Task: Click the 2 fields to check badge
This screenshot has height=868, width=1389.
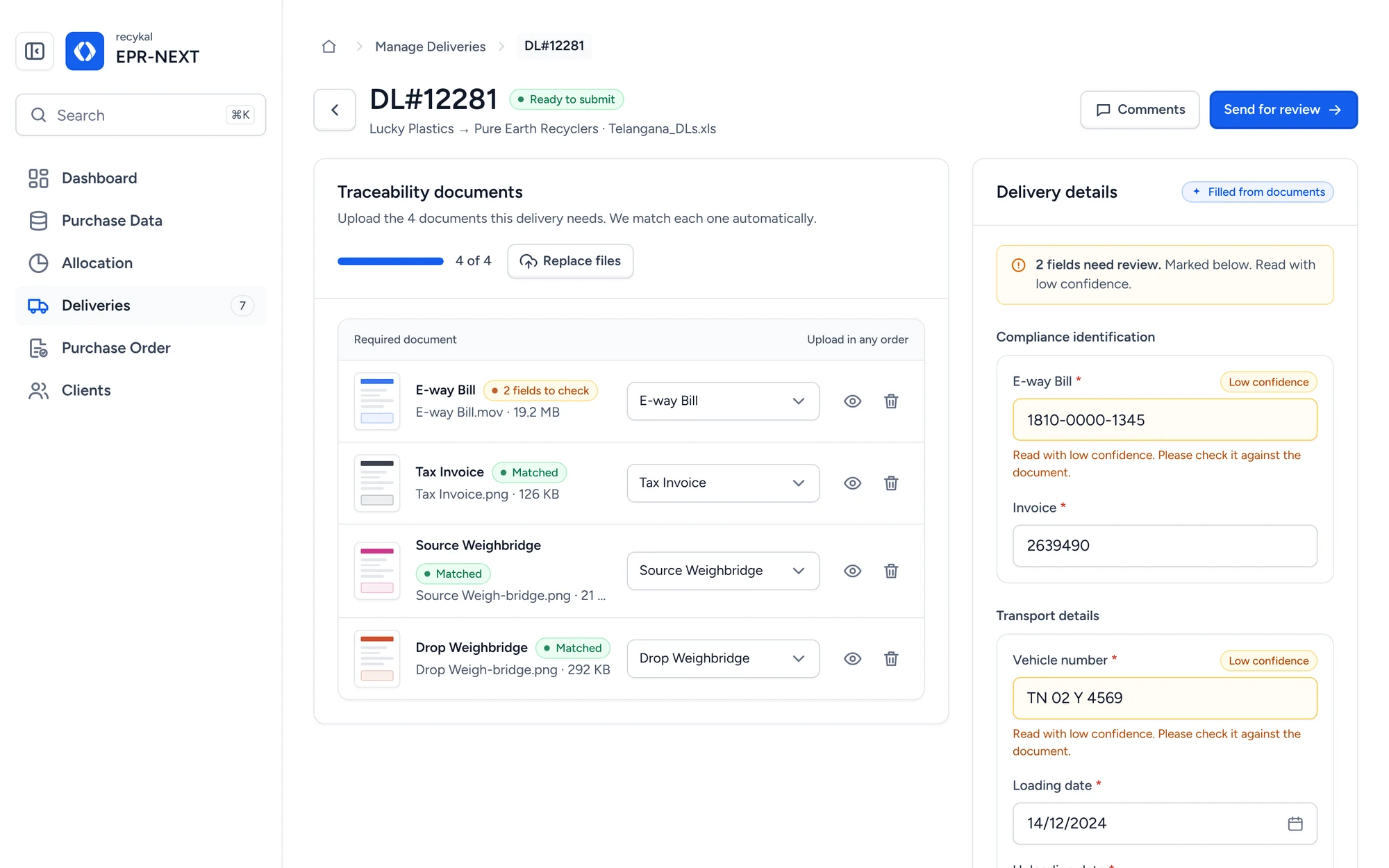Action: point(540,391)
